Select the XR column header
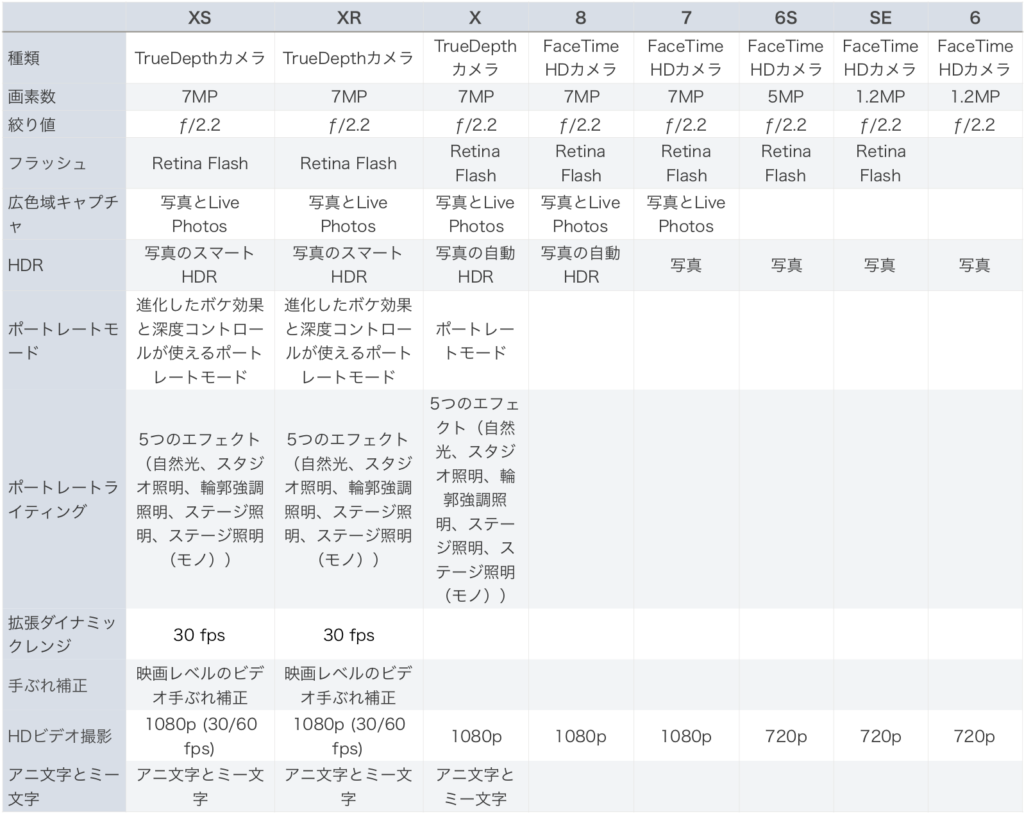The image size is (1024, 814). 349,18
